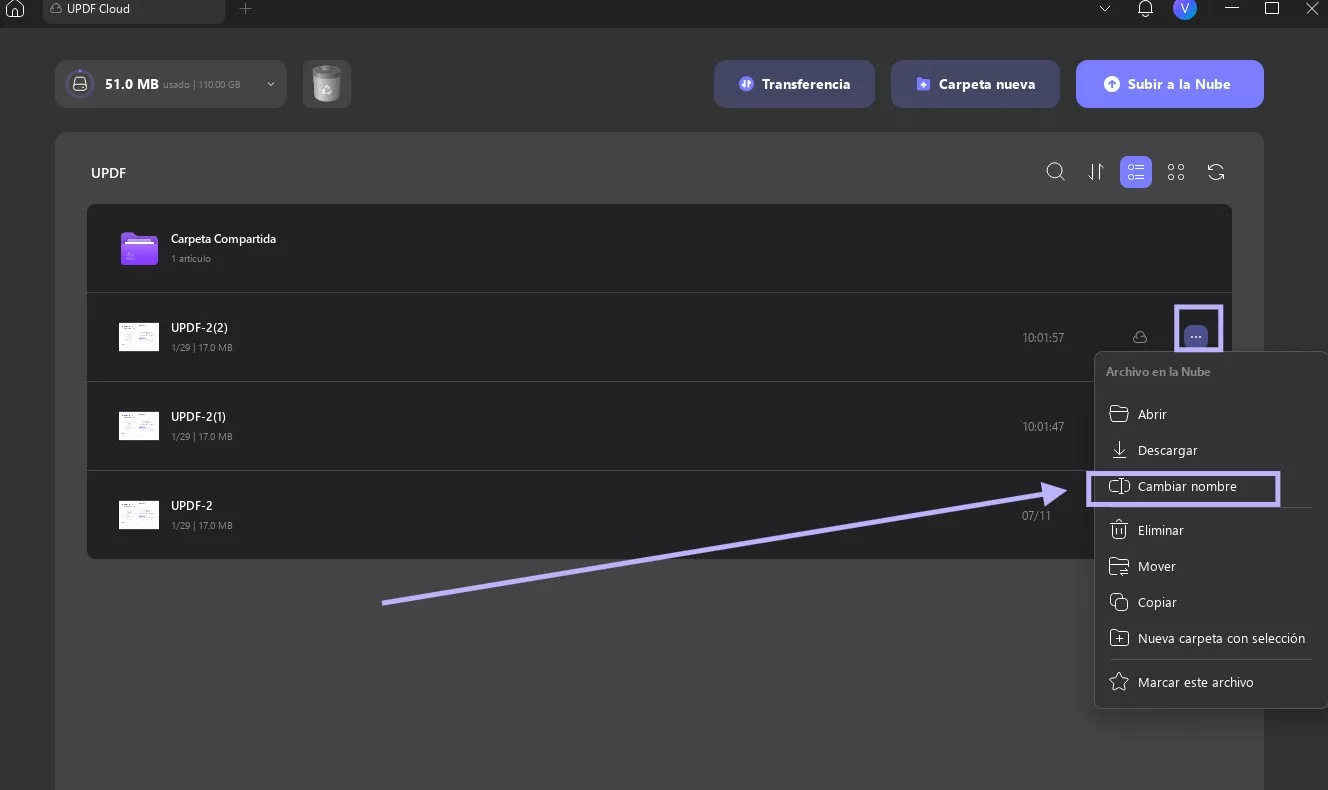Select the Carpeta Compartida name text
Screen dimensions: 1328x790
point(223,239)
